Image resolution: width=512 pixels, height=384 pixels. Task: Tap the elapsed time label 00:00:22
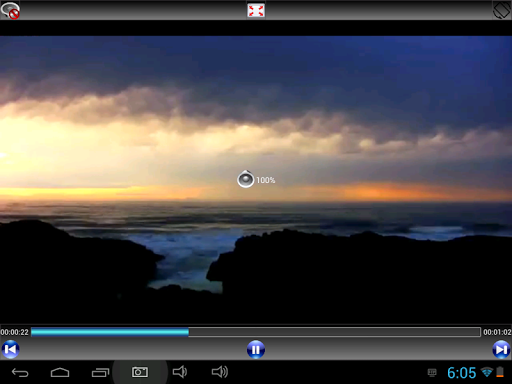(x=15, y=332)
